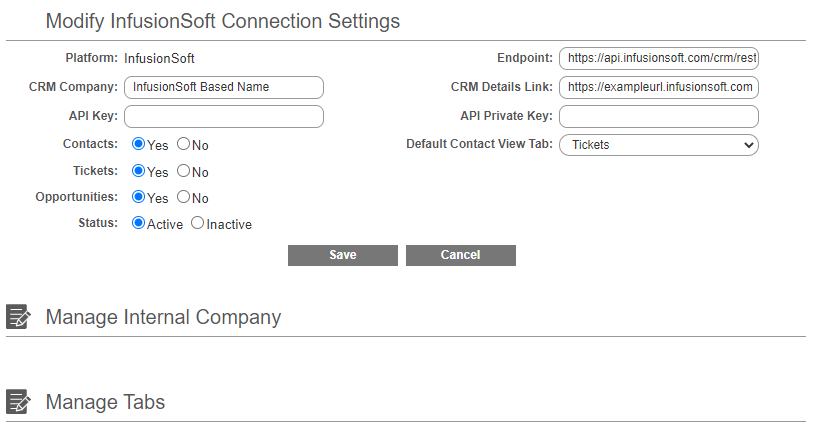827x443 pixels.
Task: Select Yes for Opportunities
Action: [139, 197]
